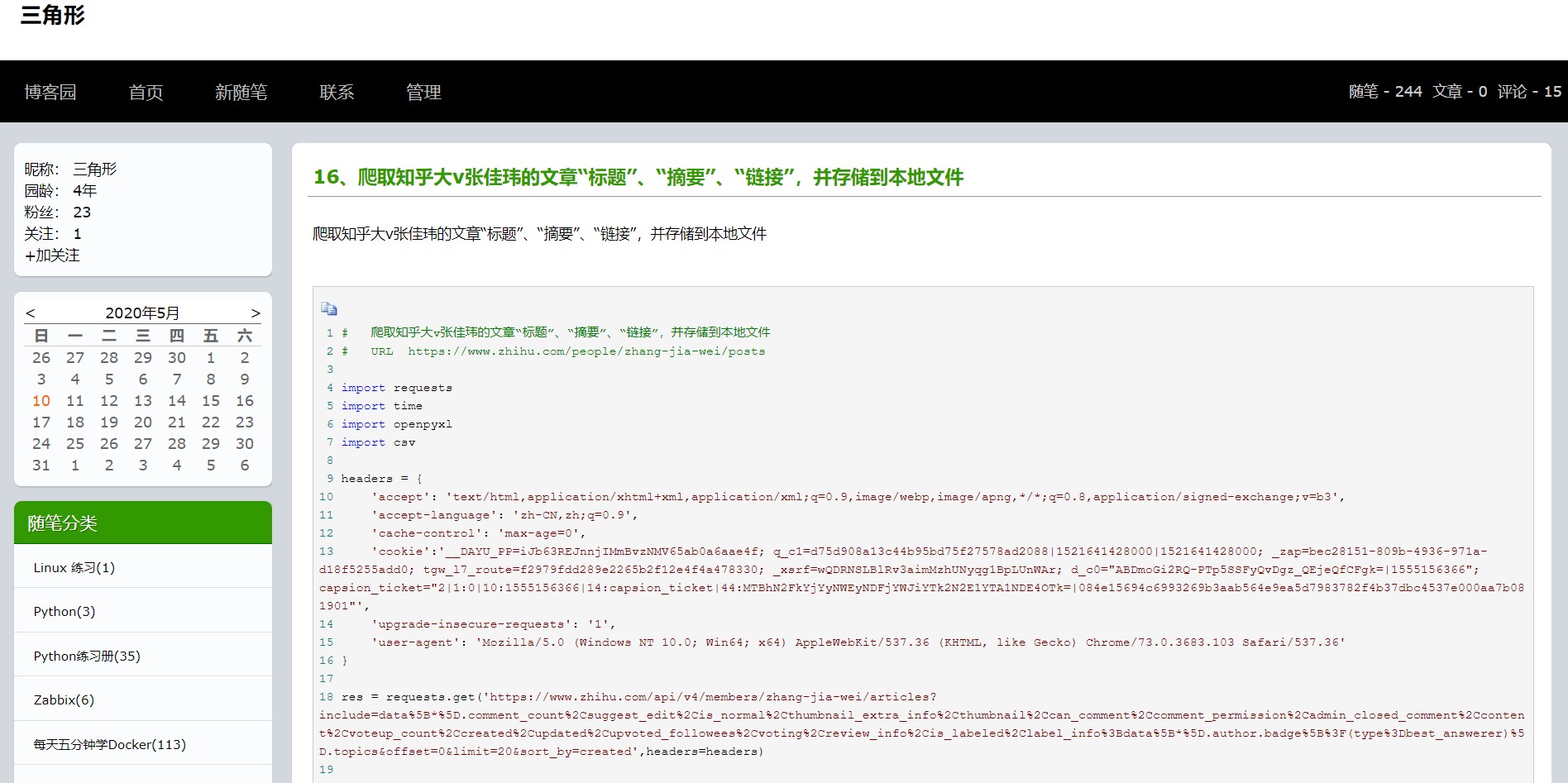
Task: Click the 'upgrade-insecure-requests' code line
Action: tap(494, 624)
